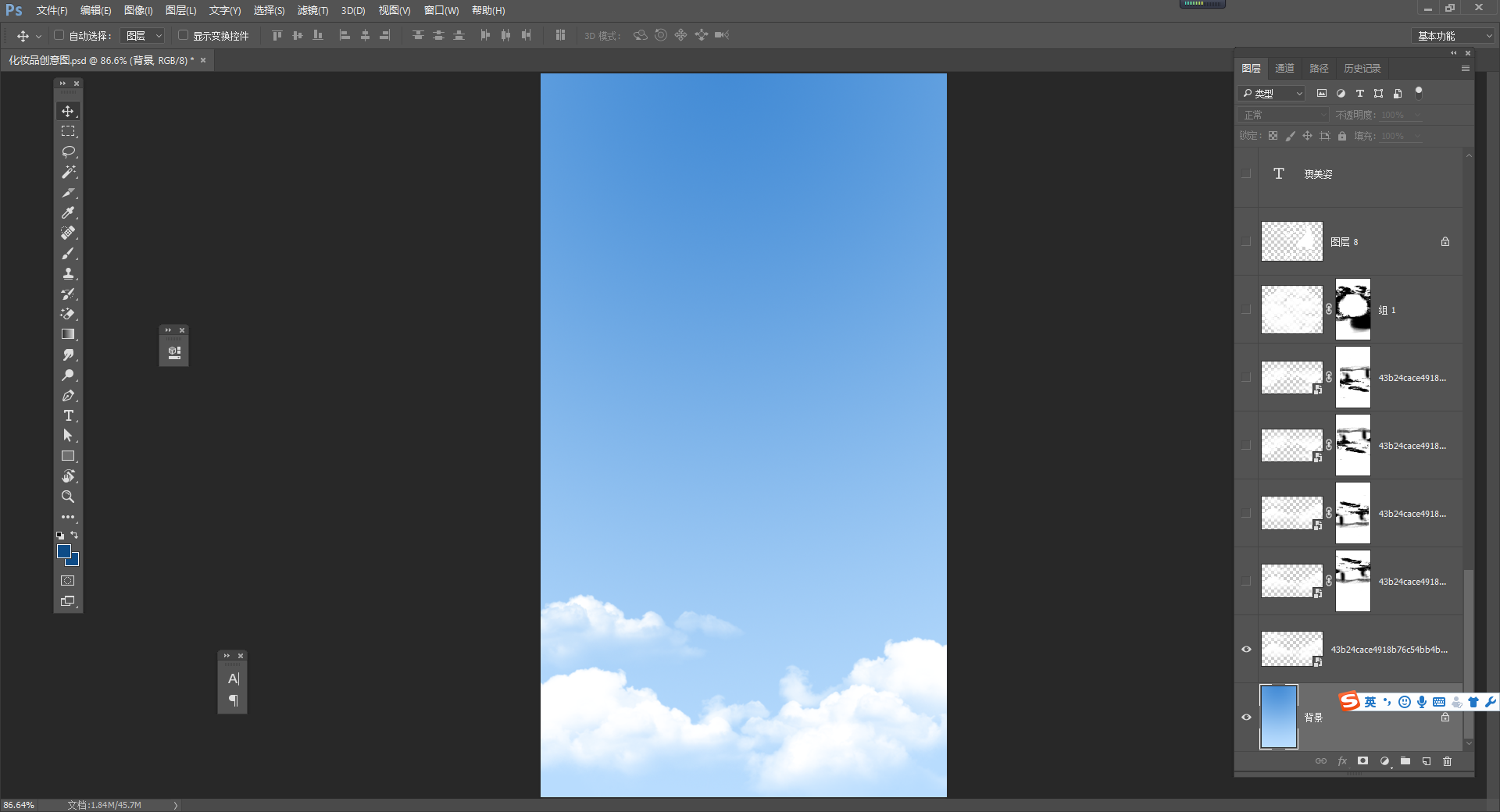Click the background color swatch
The image size is (1500, 812).
[74, 561]
